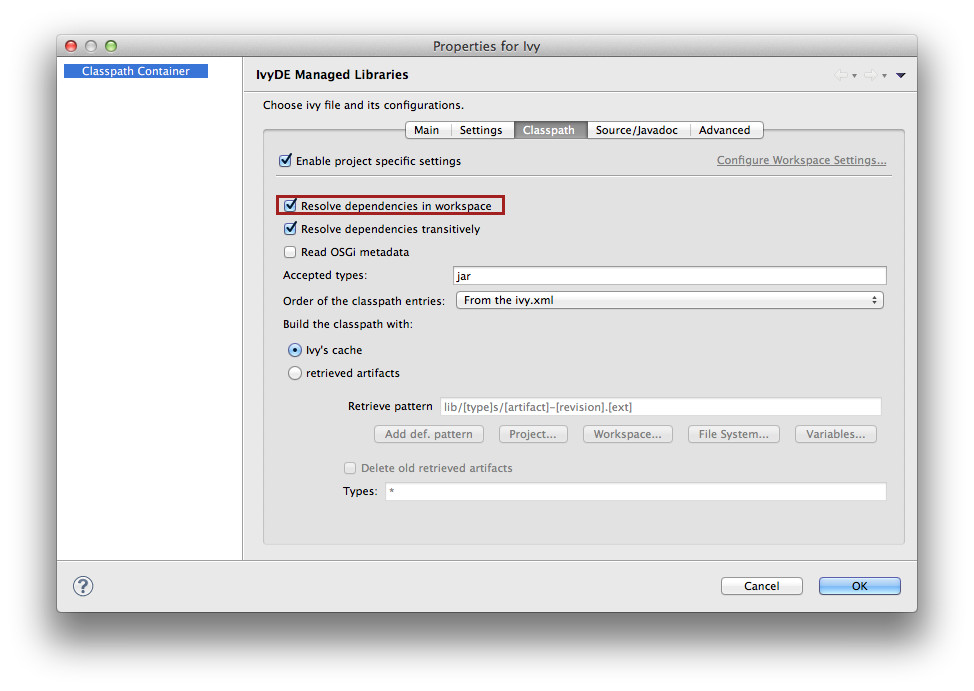The height and width of the screenshot is (691, 974).
Task: Select the Ivy's cache radio button
Action: (x=295, y=350)
